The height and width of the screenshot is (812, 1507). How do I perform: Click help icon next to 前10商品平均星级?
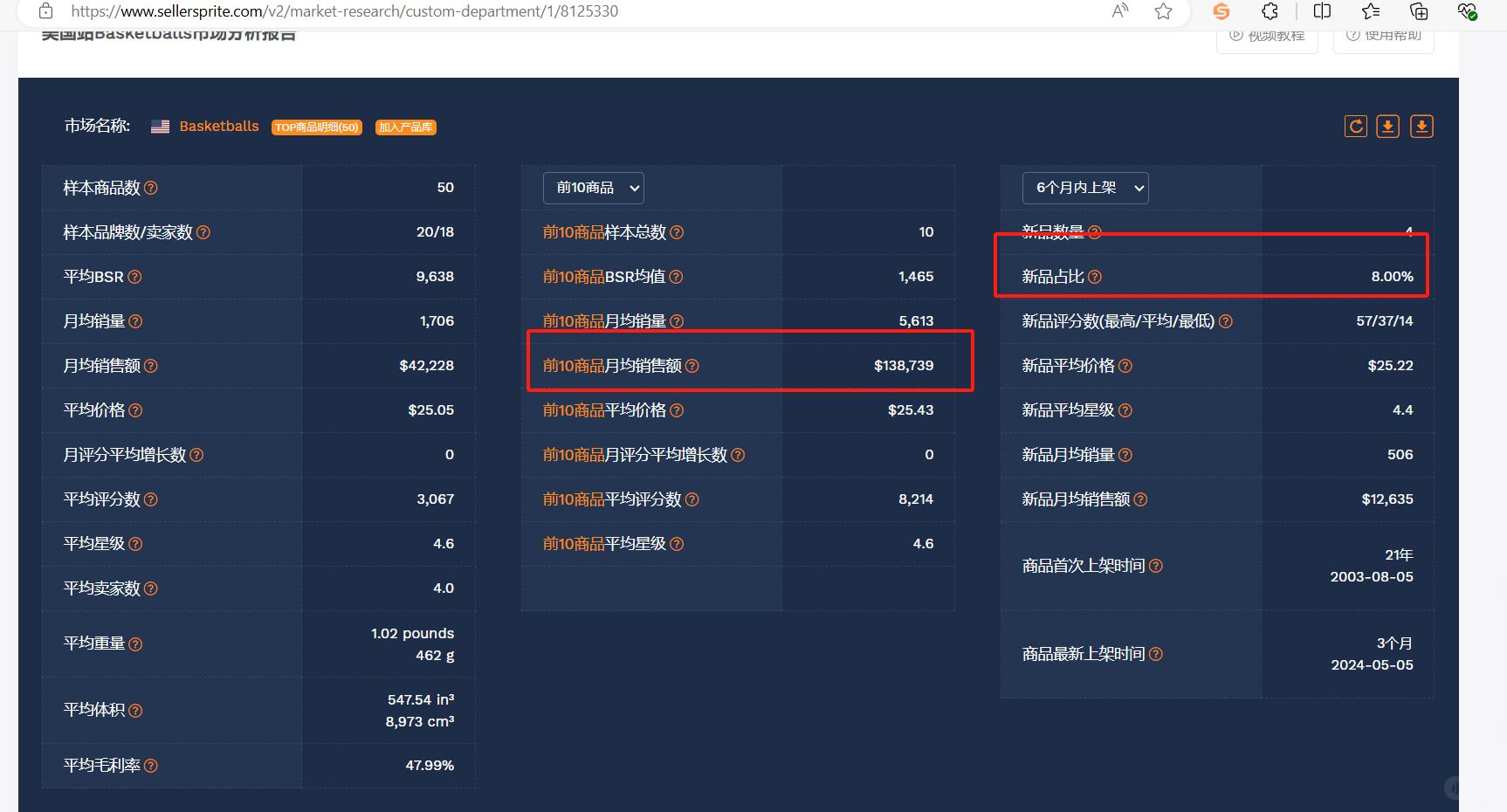click(x=677, y=544)
